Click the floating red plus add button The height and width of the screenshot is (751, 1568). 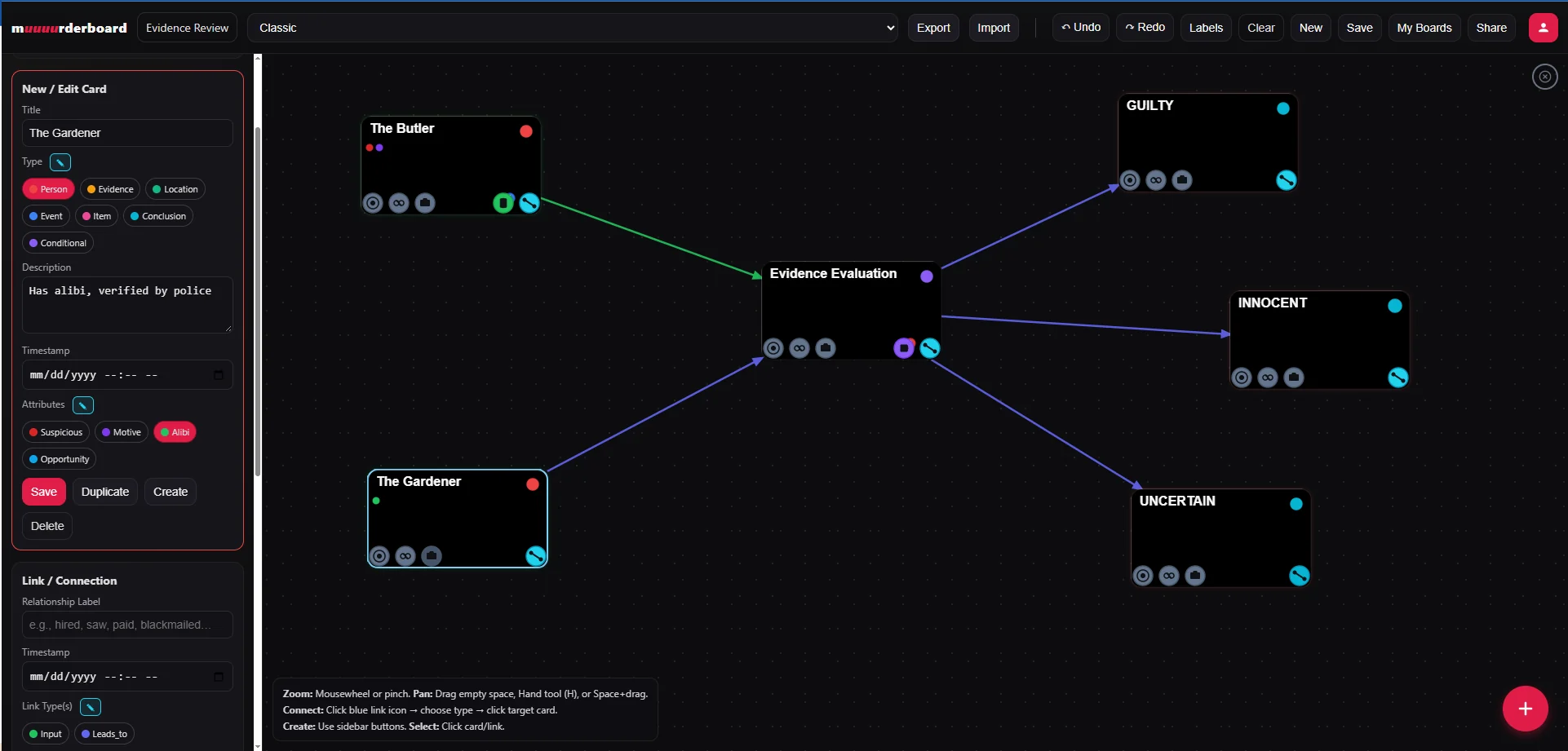pos(1525,708)
